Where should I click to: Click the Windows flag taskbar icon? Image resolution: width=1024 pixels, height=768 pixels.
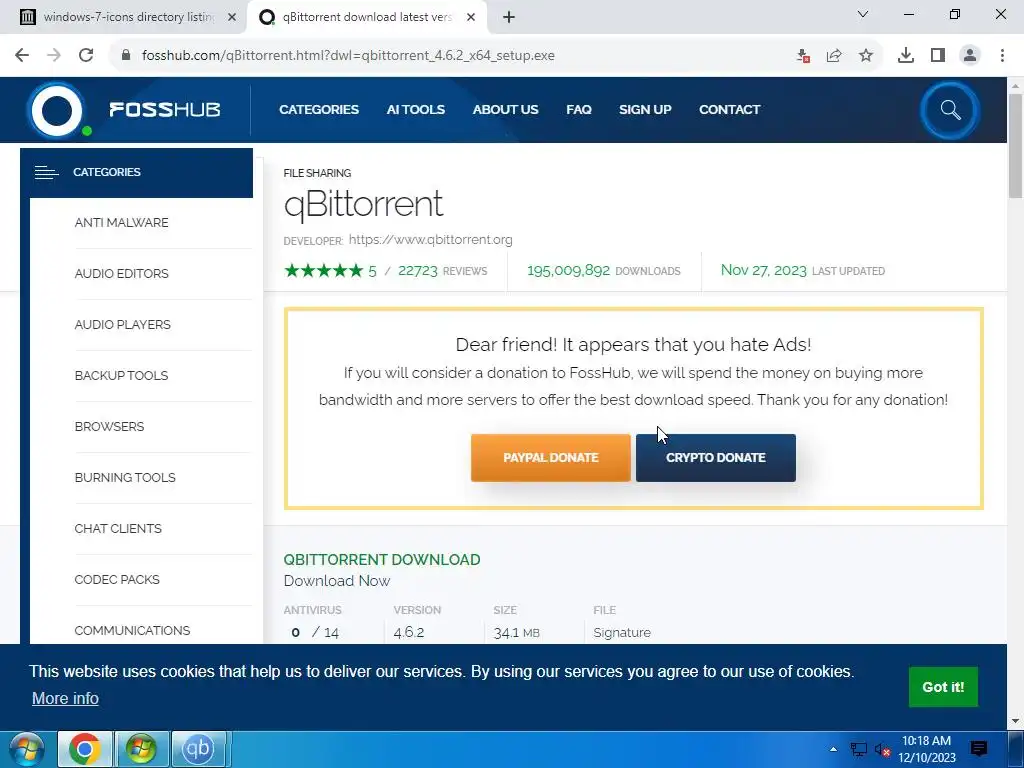tap(142, 749)
